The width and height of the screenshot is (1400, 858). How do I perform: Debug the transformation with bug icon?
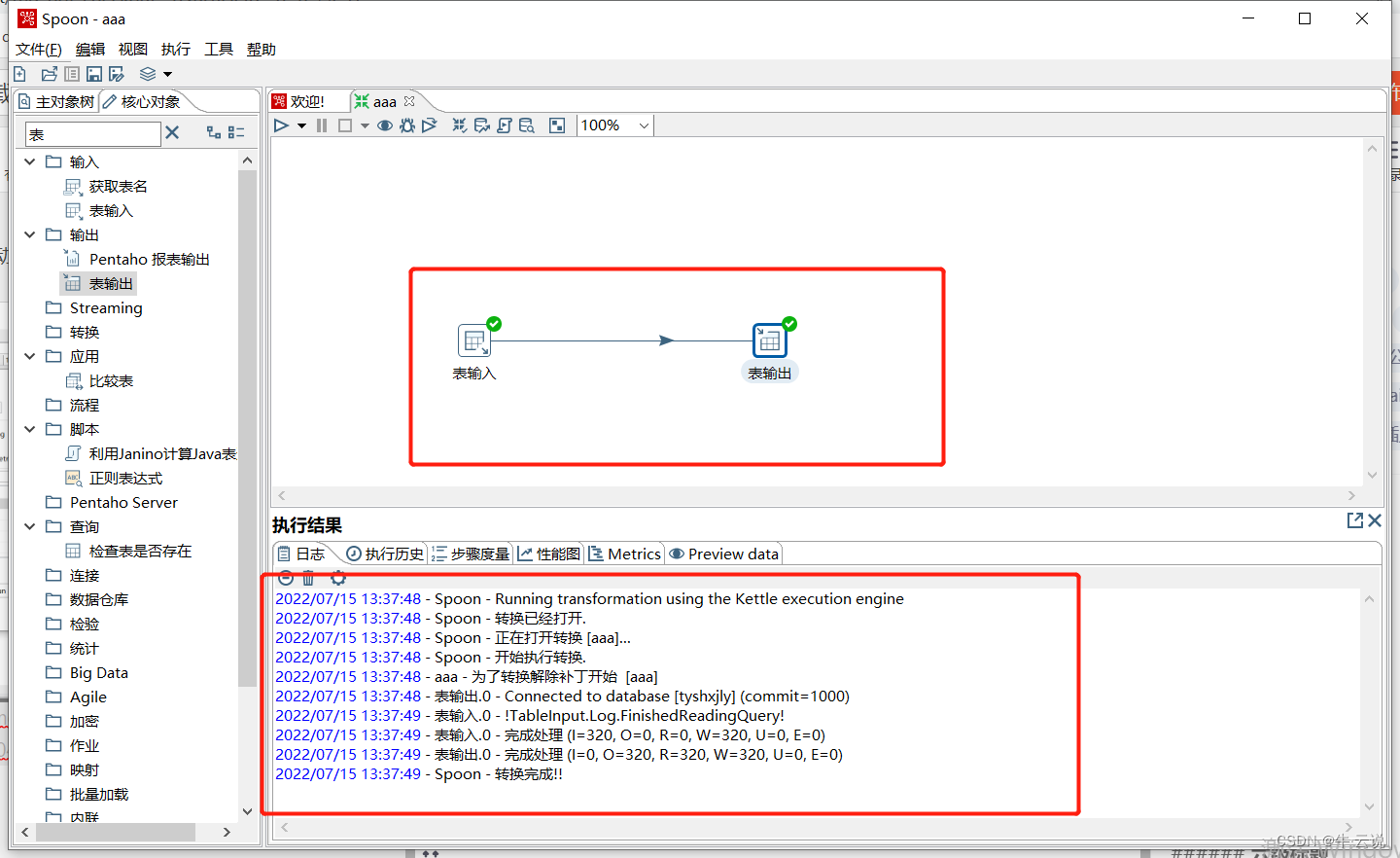407,125
